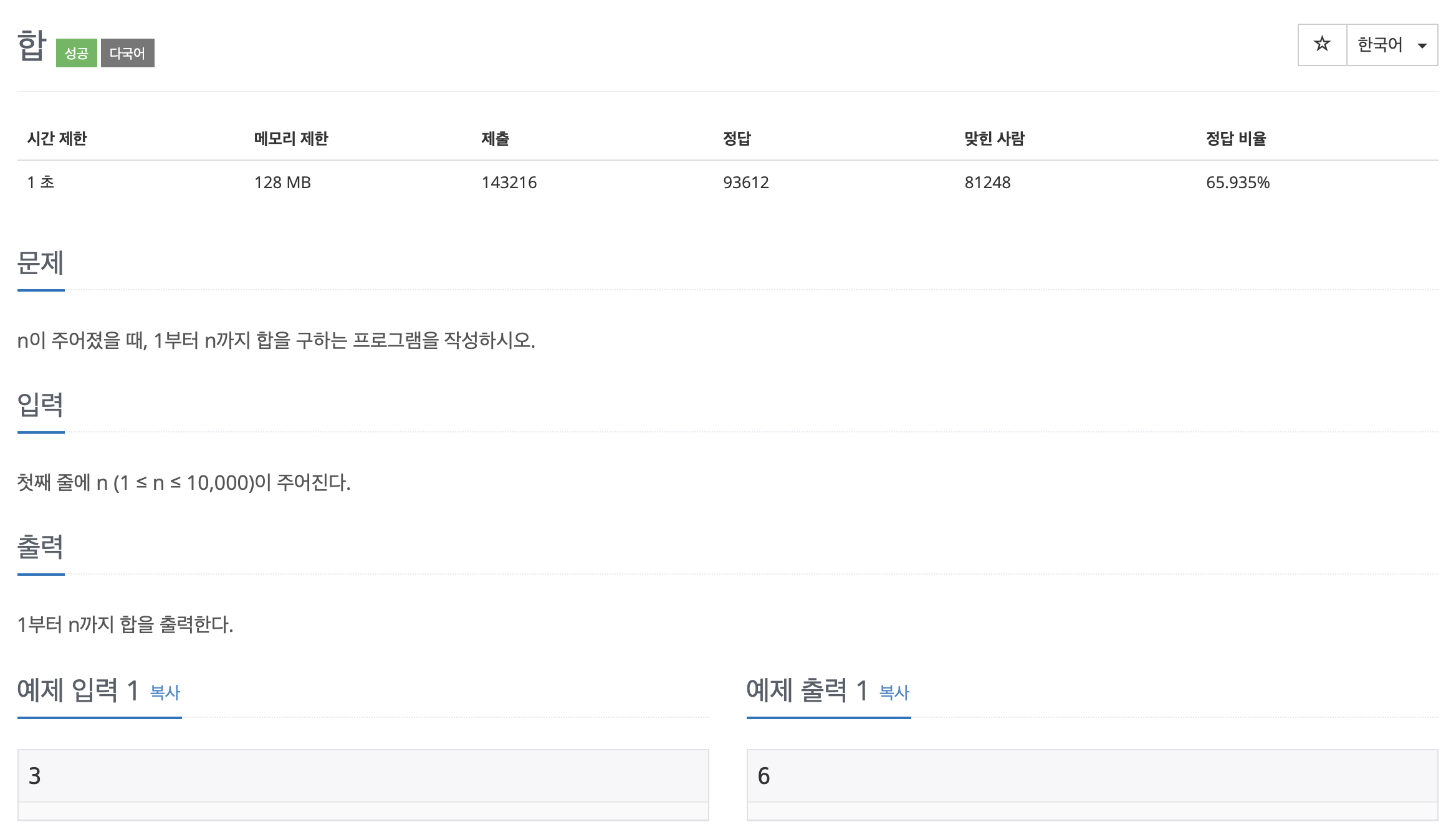Click the 정답 count 93612
This screenshot has height=840, width=1456.
click(x=745, y=183)
